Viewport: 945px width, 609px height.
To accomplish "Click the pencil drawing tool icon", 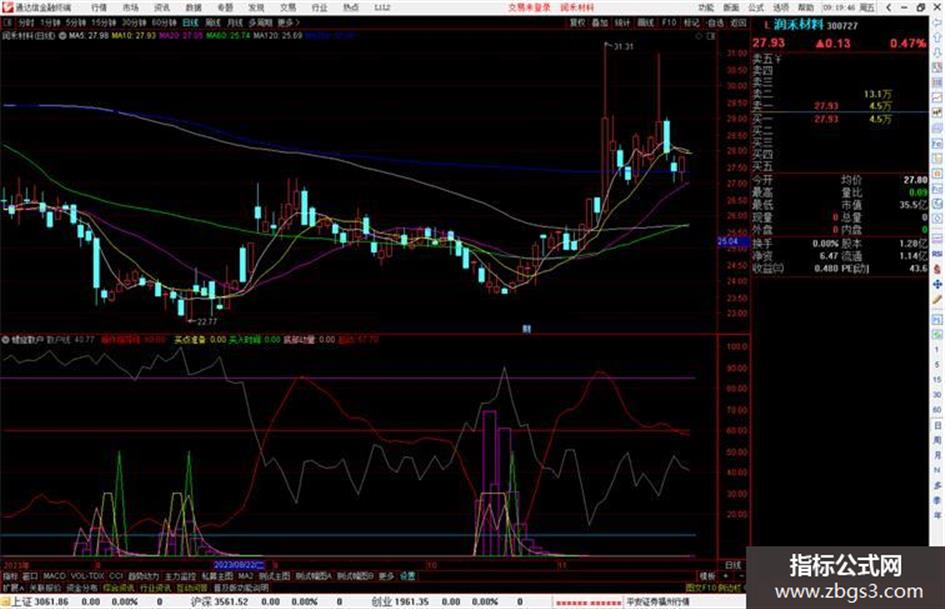I will 937,300.
